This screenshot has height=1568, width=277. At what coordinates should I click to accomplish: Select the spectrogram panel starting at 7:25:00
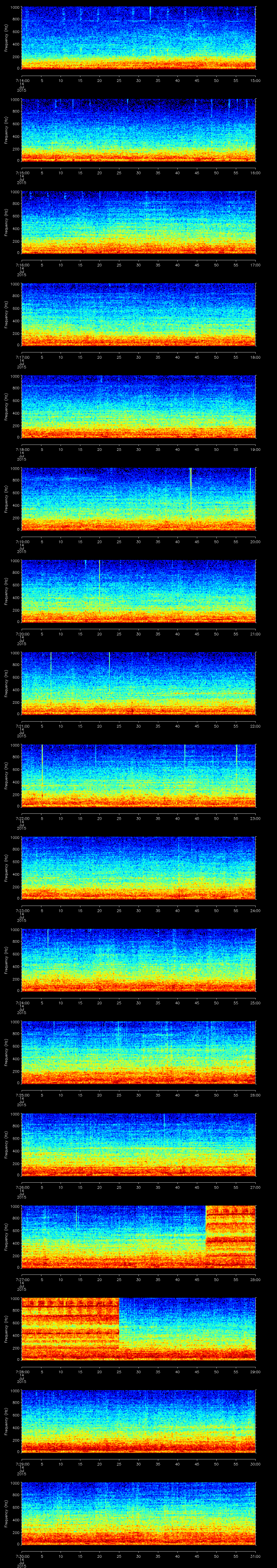(139, 1052)
